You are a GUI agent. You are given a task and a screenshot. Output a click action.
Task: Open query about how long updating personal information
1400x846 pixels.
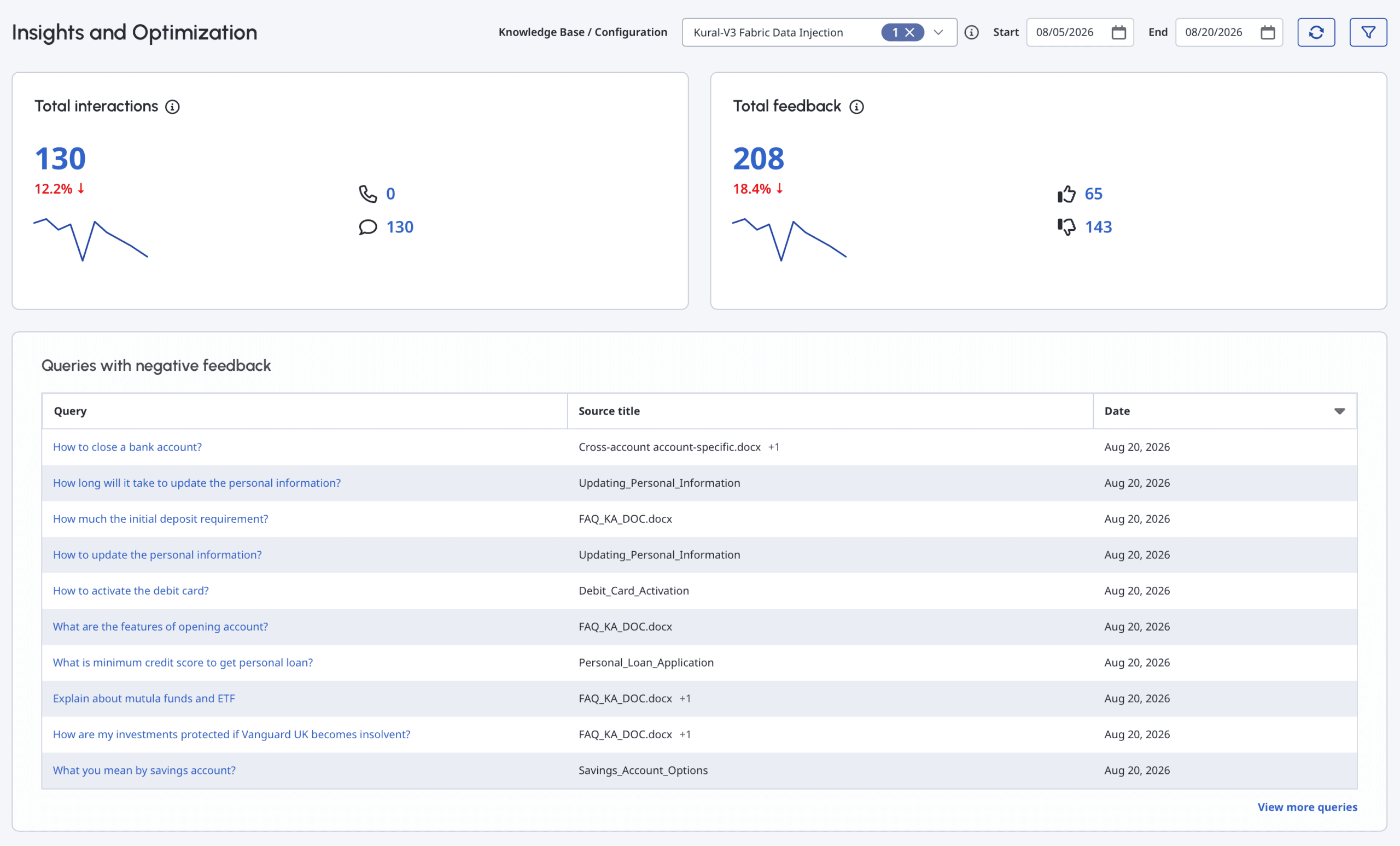click(196, 483)
